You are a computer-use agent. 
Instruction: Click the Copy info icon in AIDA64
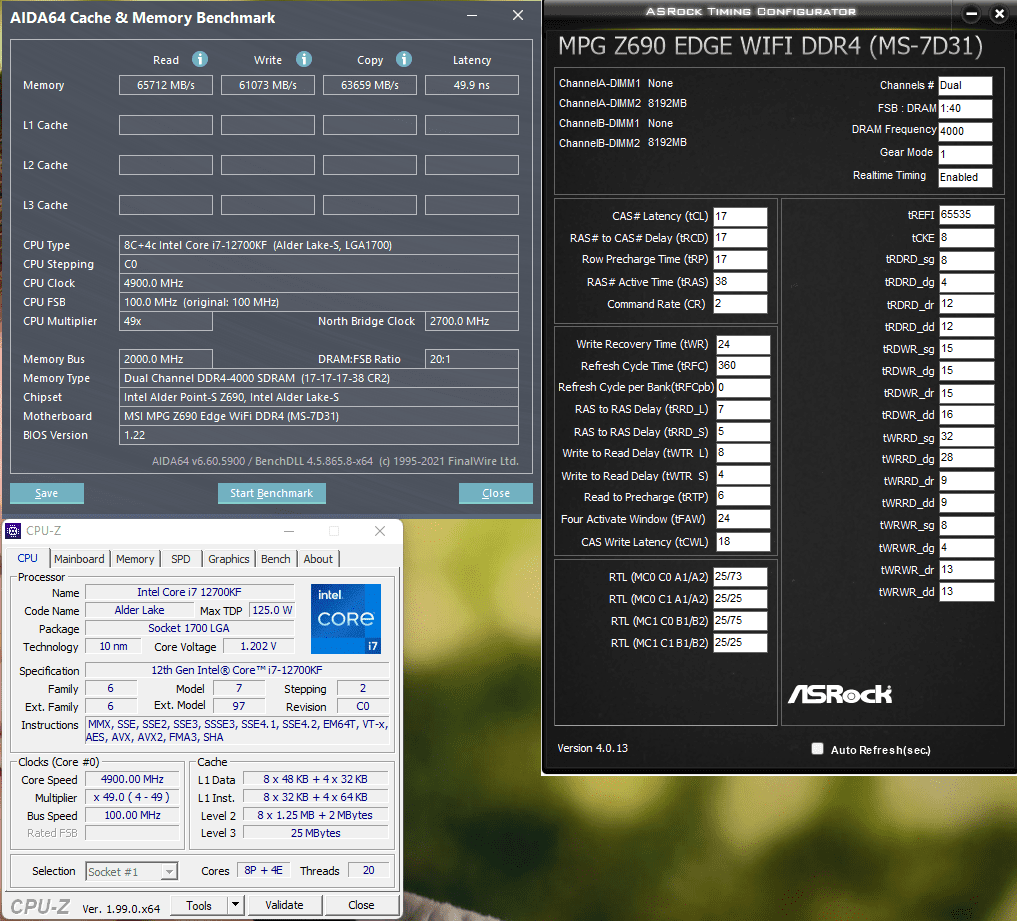[403, 60]
